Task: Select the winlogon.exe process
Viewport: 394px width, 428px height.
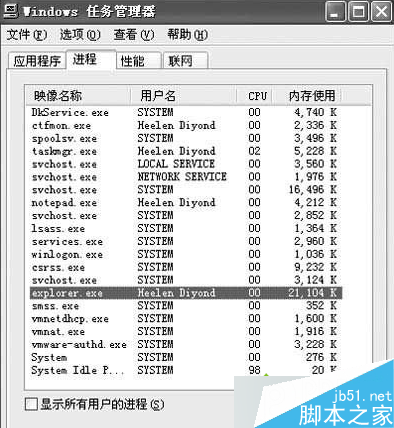Action: tap(185, 254)
